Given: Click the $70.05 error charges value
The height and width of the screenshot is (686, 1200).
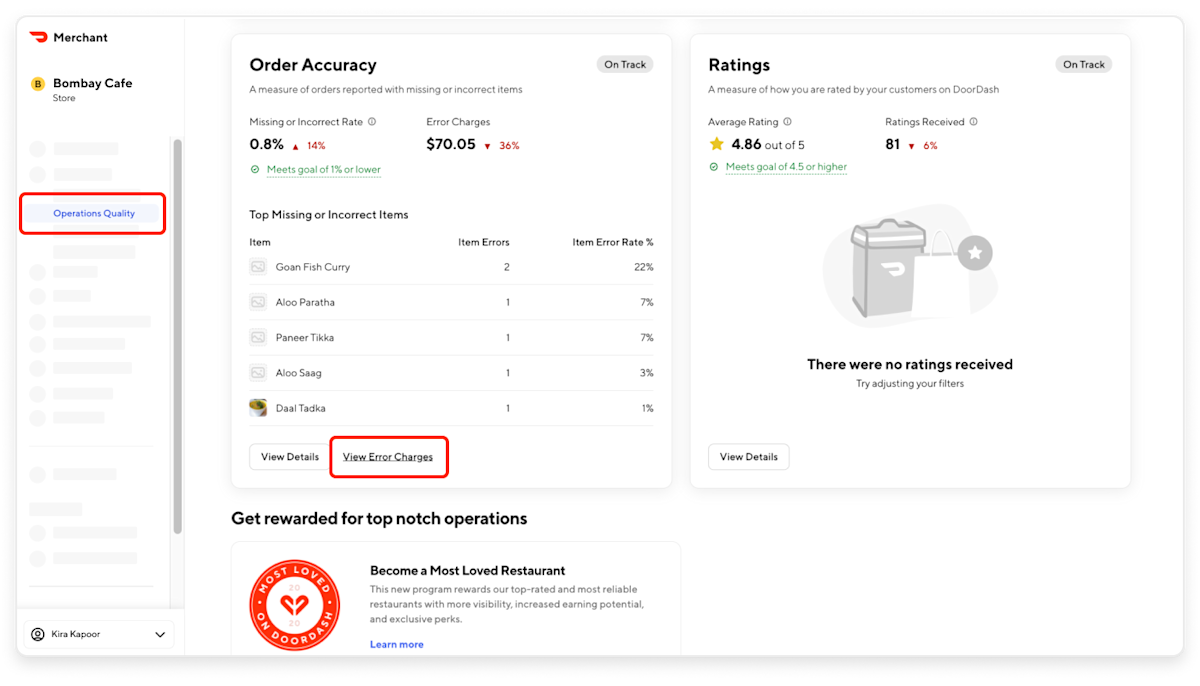Looking at the screenshot, I should pos(451,144).
